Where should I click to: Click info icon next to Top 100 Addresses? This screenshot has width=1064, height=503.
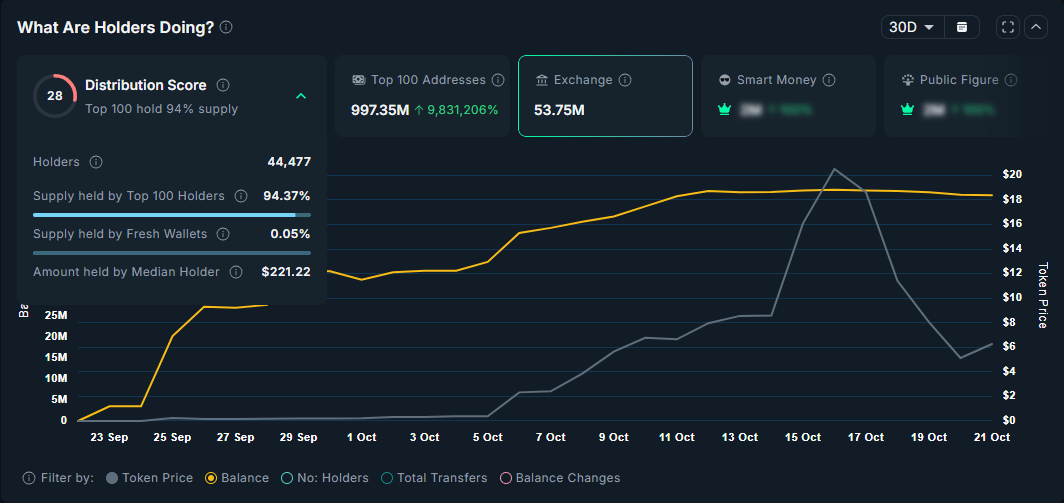[x=498, y=80]
